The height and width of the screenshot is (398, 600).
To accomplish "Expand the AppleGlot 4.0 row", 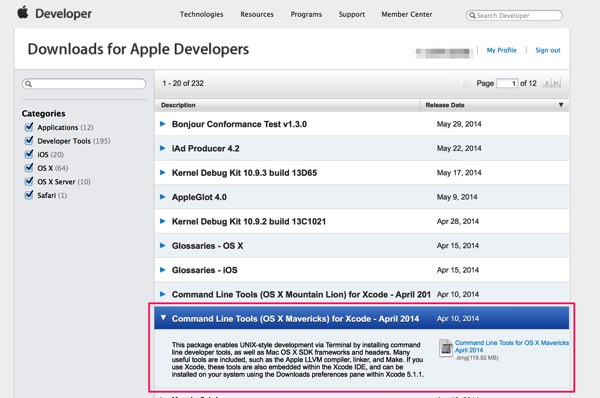I will click(163, 197).
